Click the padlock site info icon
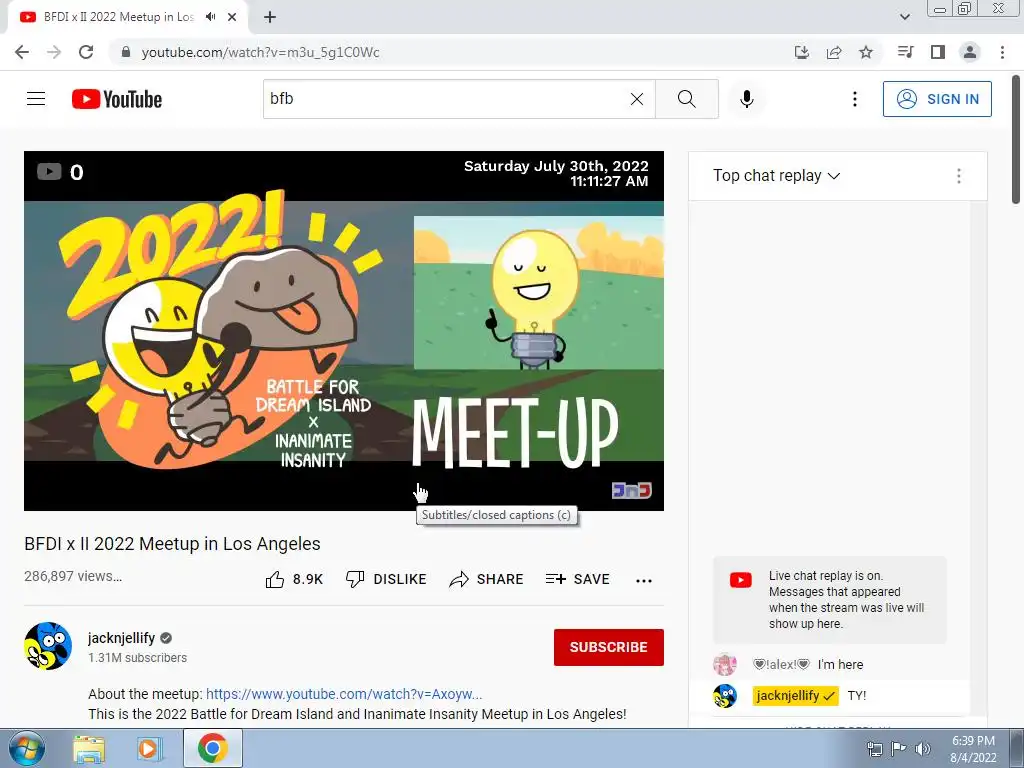This screenshot has width=1024, height=768. (x=126, y=52)
